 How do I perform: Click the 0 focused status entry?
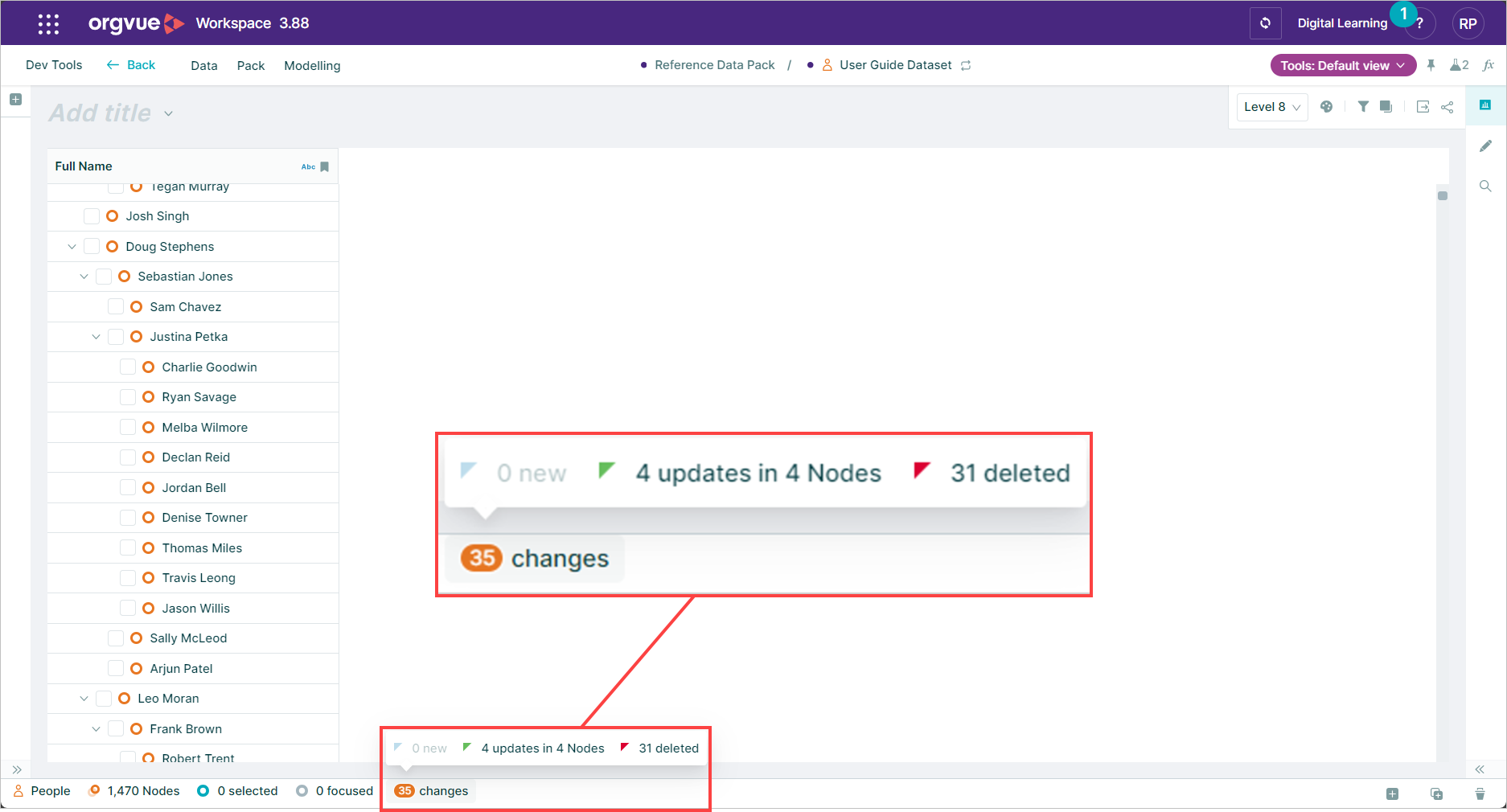point(335,791)
